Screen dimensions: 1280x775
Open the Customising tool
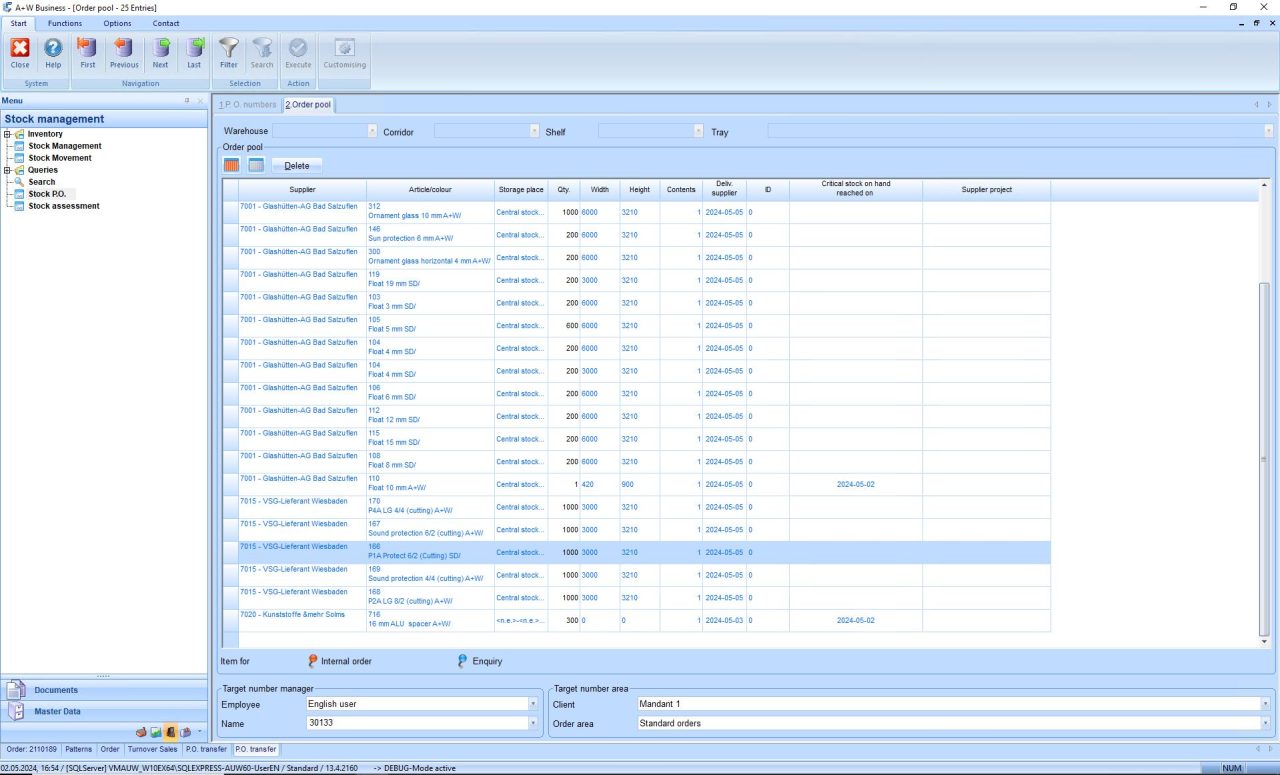coord(345,53)
